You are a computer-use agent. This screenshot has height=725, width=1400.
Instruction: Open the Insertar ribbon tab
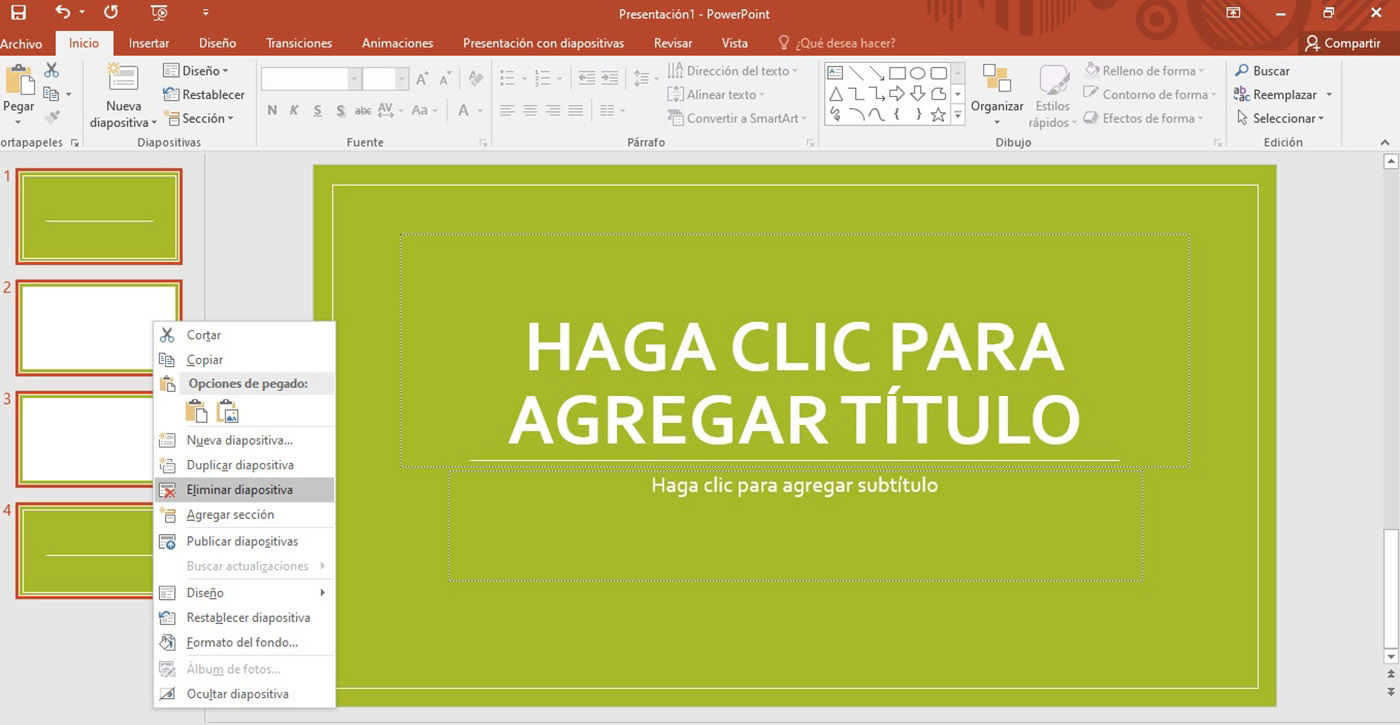click(x=149, y=43)
